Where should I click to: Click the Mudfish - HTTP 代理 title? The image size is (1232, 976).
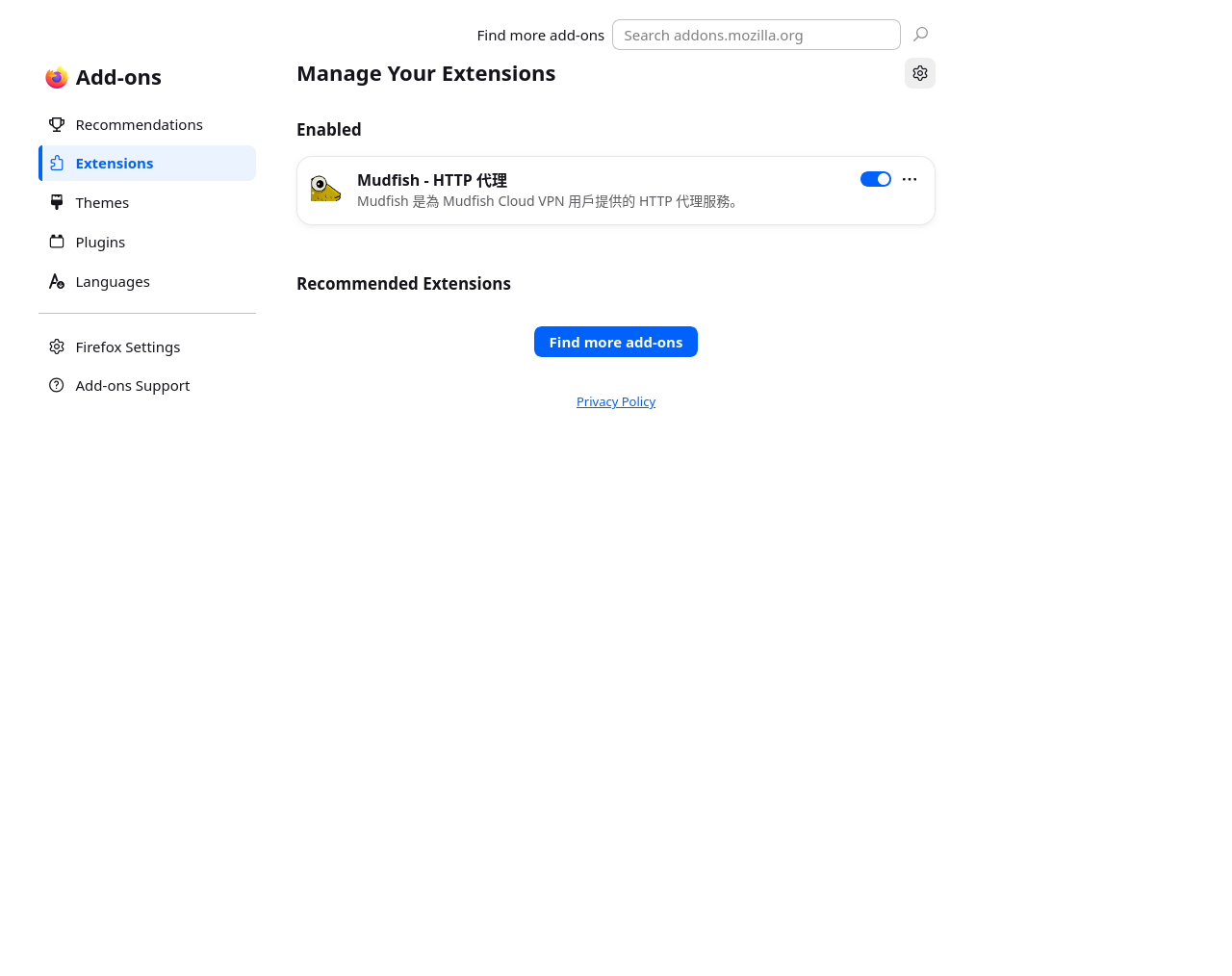point(432,180)
